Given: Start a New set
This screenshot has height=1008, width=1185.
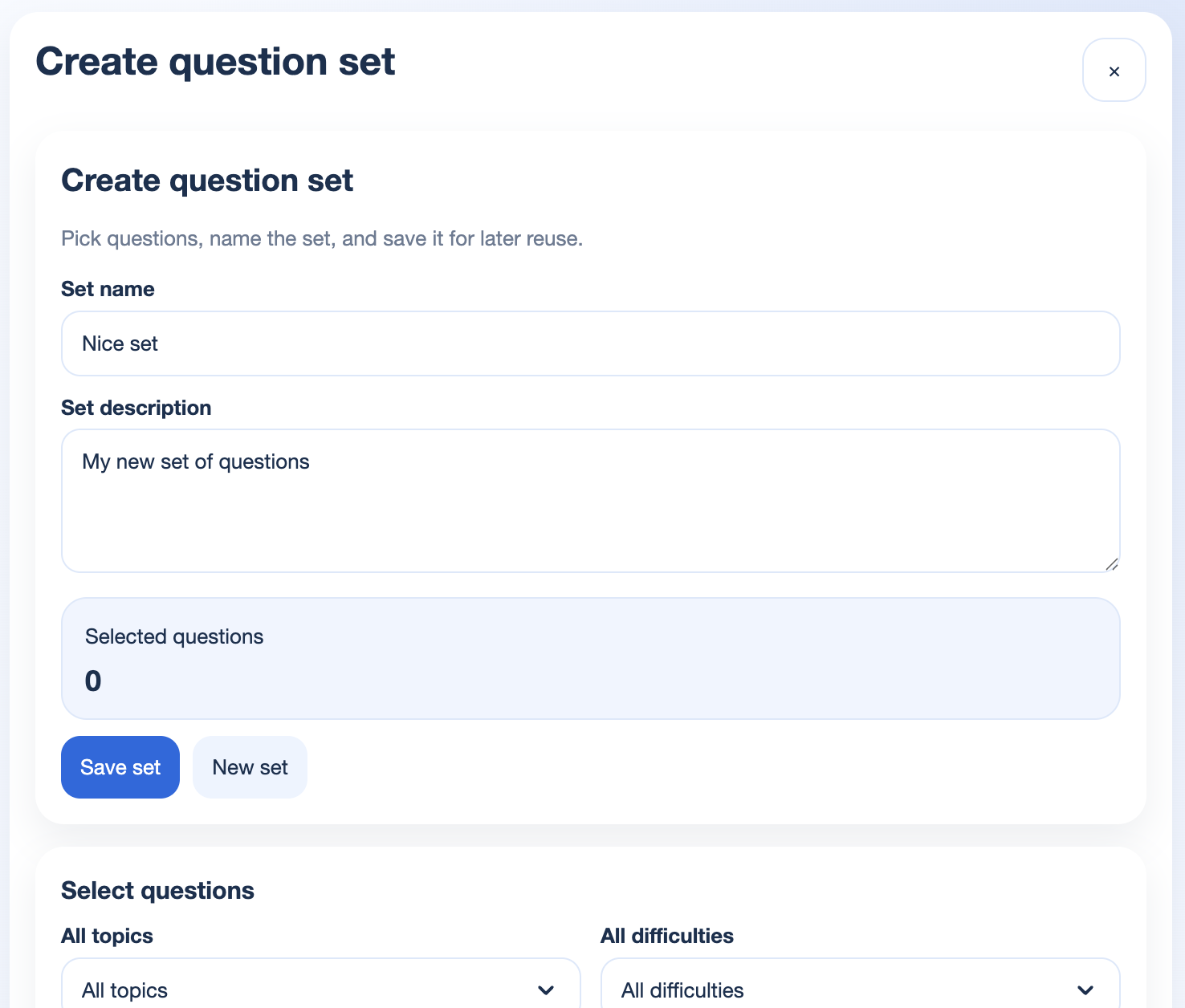Looking at the screenshot, I should pyautogui.click(x=250, y=767).
